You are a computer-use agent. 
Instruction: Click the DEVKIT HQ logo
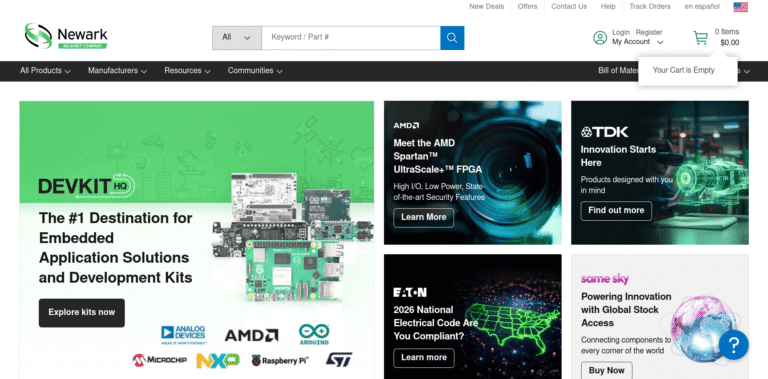(x=87, y=186)
